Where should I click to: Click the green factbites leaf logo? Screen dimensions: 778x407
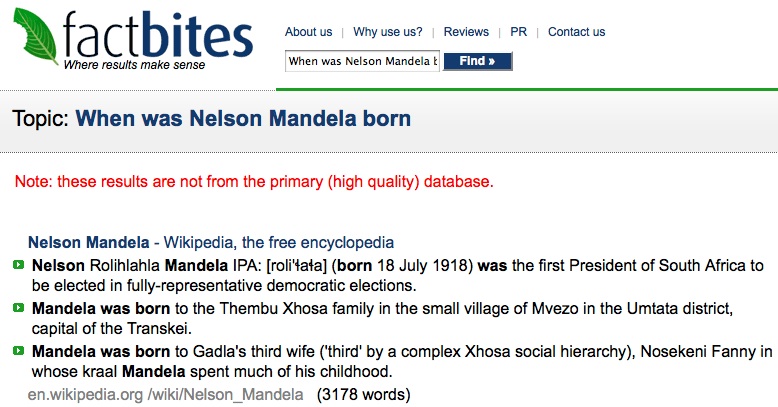point(35,36)
